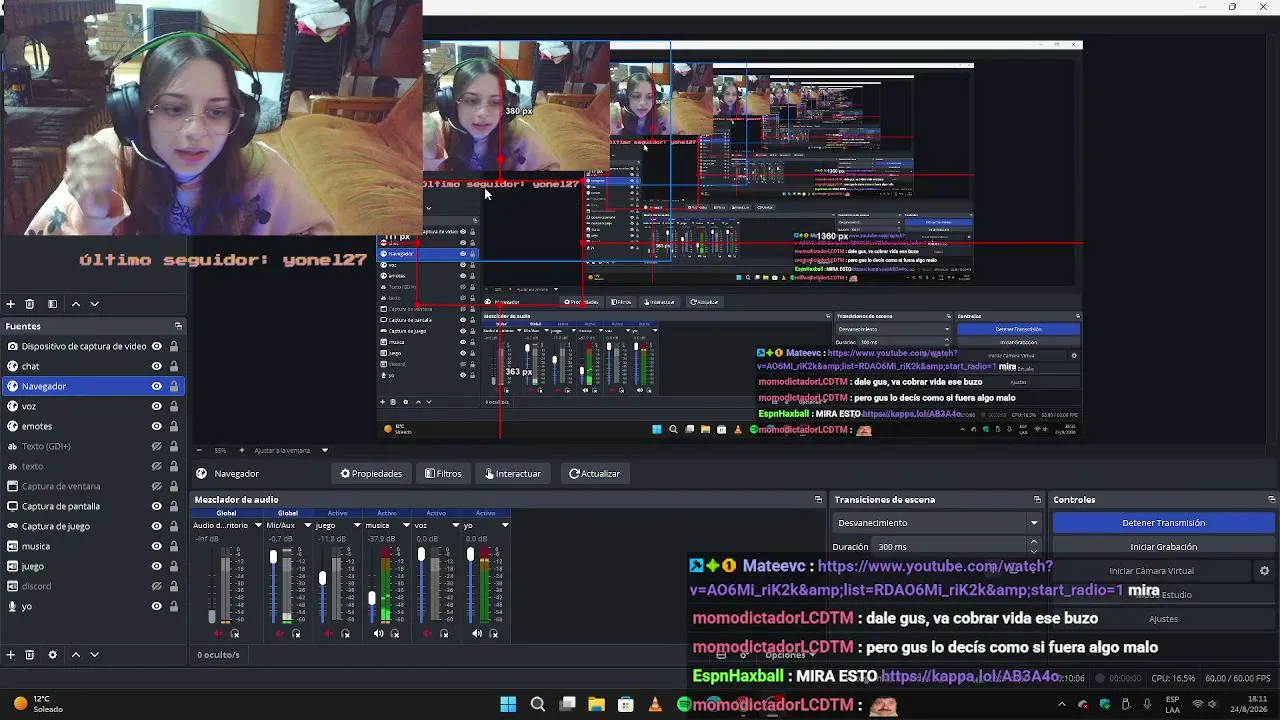Open source properties gear below the Fuentes list
The image size is (1280, 720).
pyautogui.click(x=52, y=655)
